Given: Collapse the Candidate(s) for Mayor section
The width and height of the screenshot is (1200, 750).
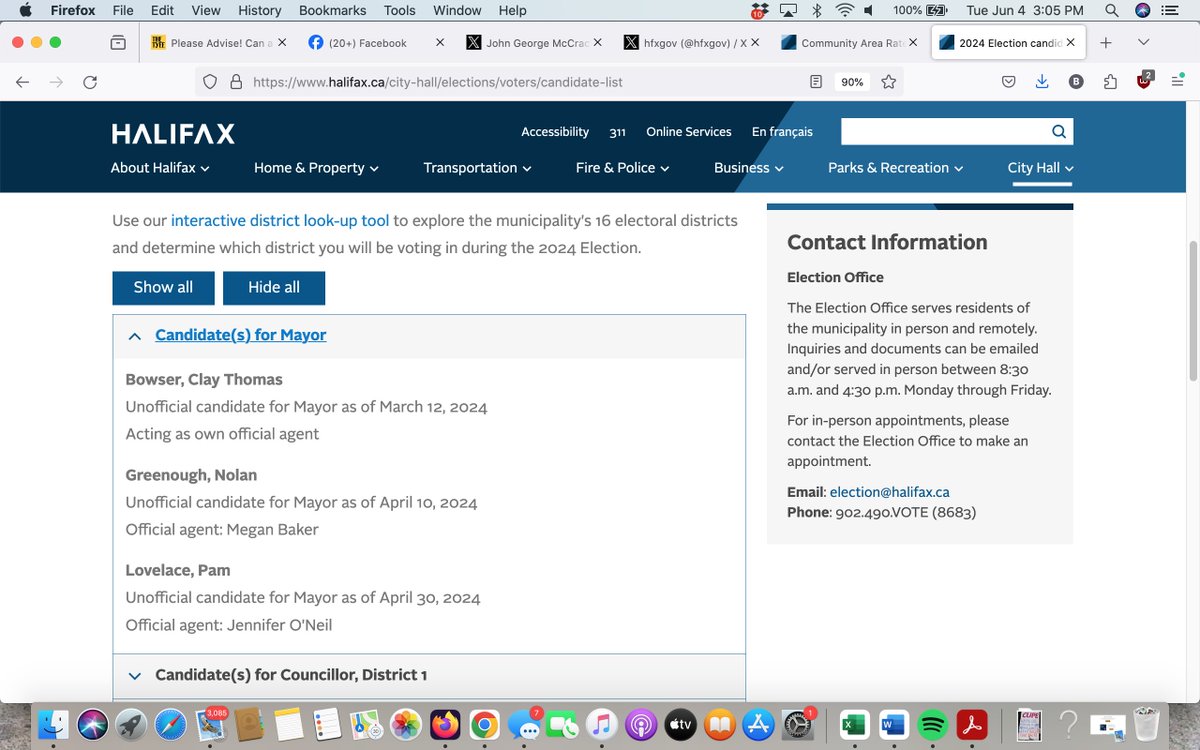Looking at the screenshot, I should click(429, 336).
